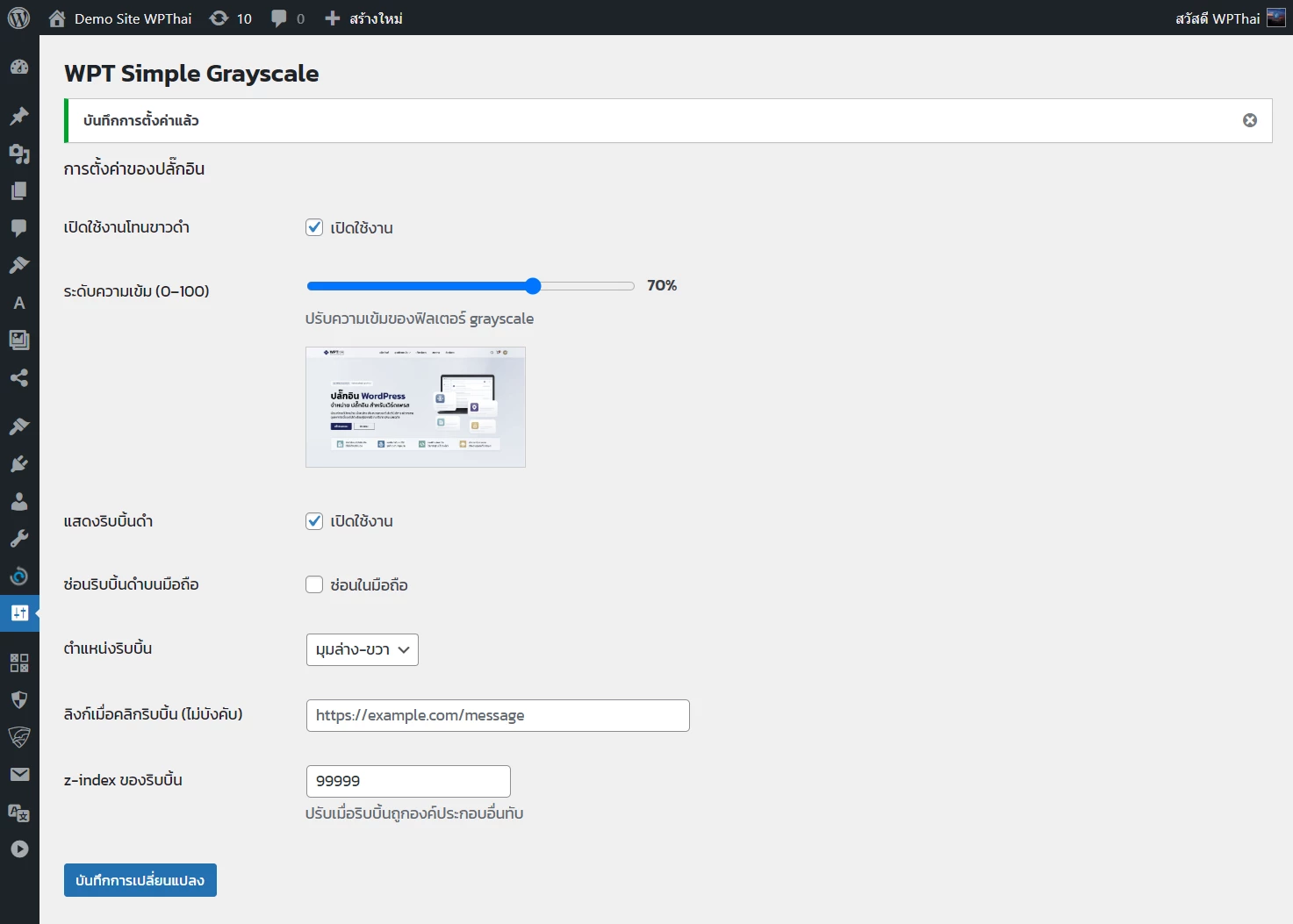Open Pages via the stacked-pages sidebar icon
Viewport: 1293px width, 924px height.
tap(19, 191)
